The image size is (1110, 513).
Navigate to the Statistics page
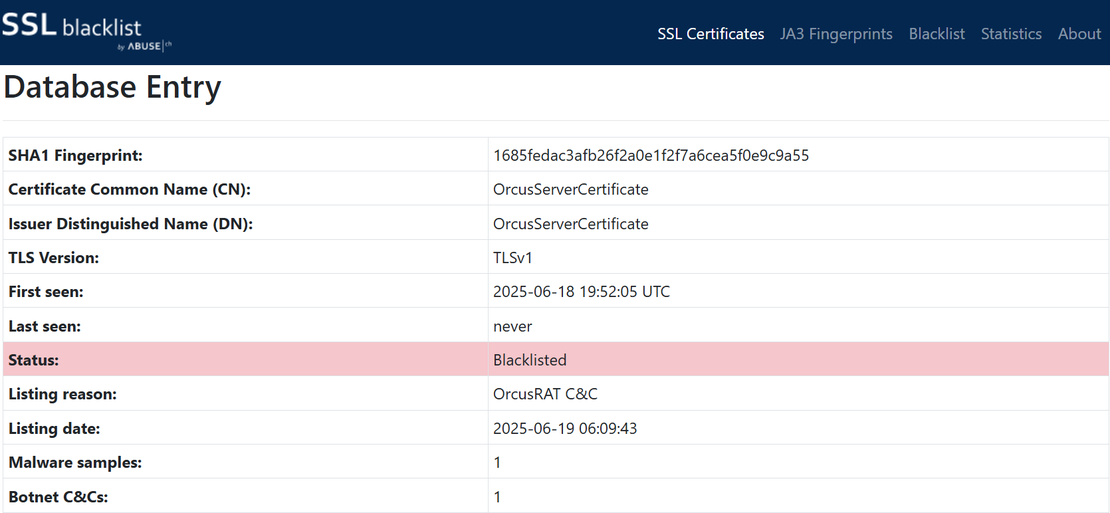[1011, 34]
